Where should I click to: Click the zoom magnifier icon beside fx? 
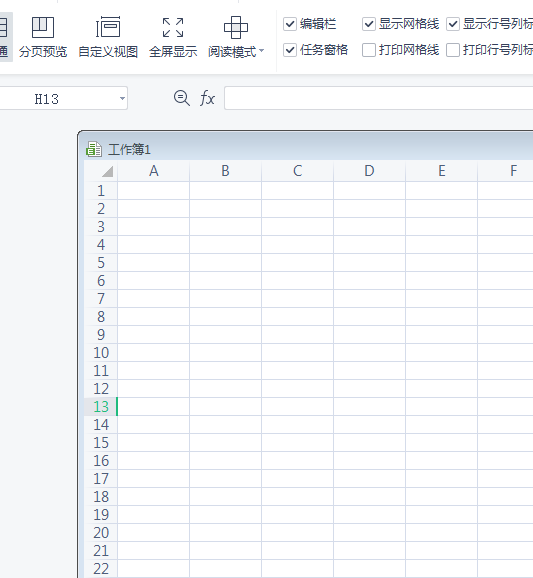point(182,98)
